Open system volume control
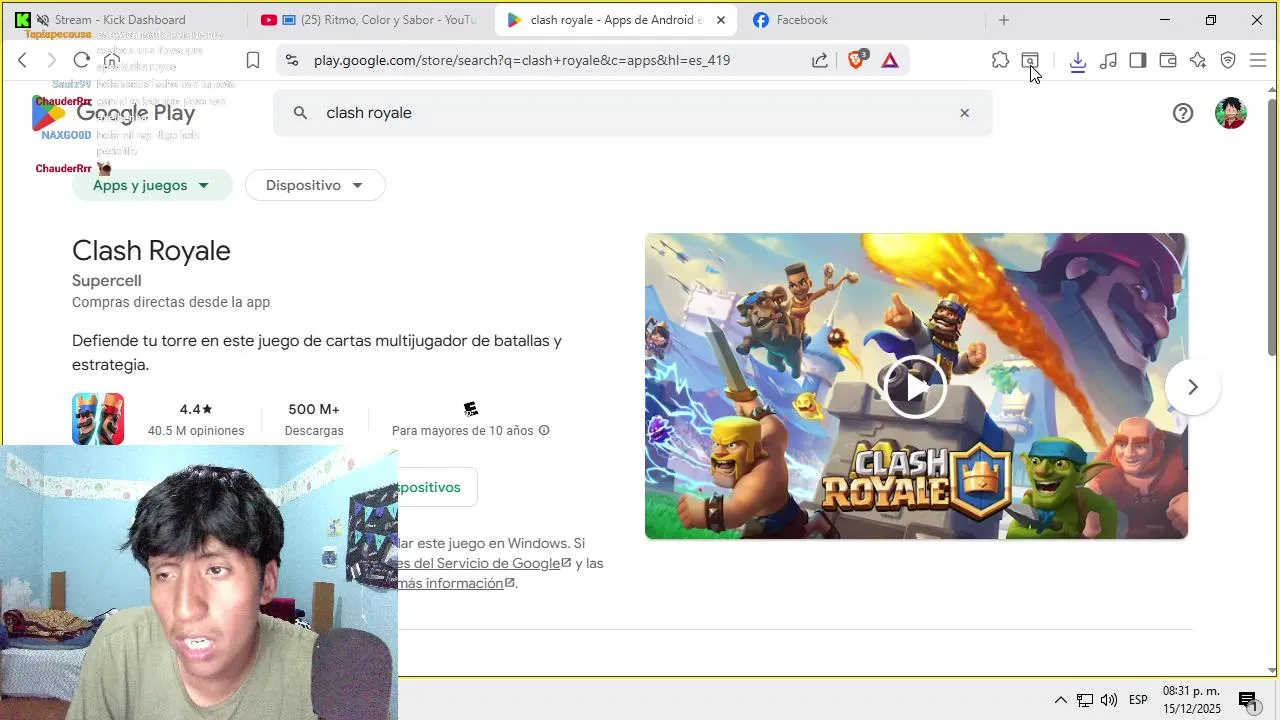 coord(1109,700)
